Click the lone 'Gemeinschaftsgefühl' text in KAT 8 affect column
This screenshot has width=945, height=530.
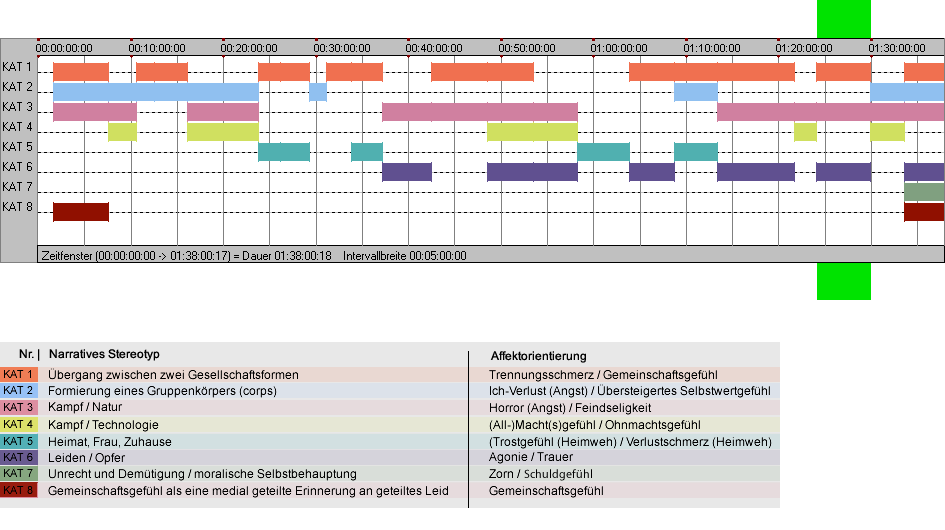pos(546,491)
